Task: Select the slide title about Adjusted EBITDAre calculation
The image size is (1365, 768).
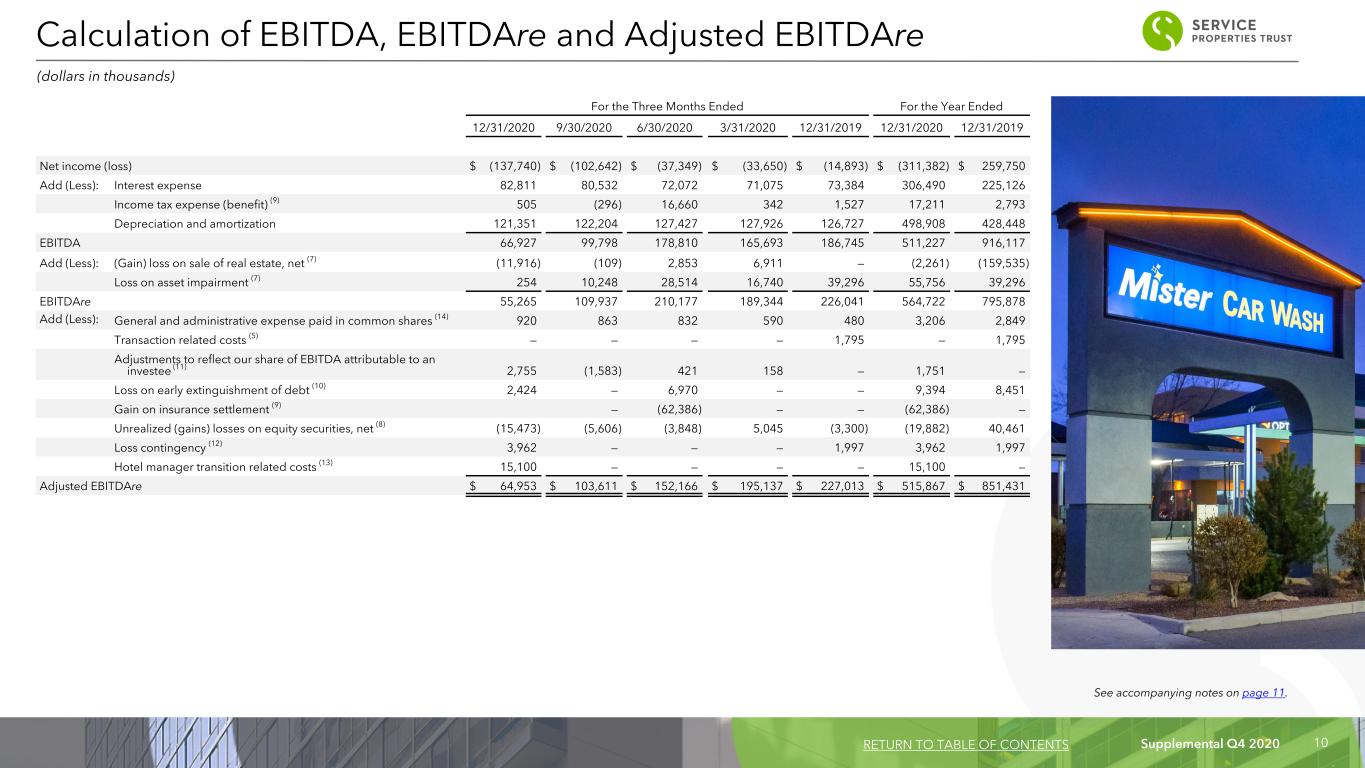Action: pyautogui.click(x=479, y=34)
